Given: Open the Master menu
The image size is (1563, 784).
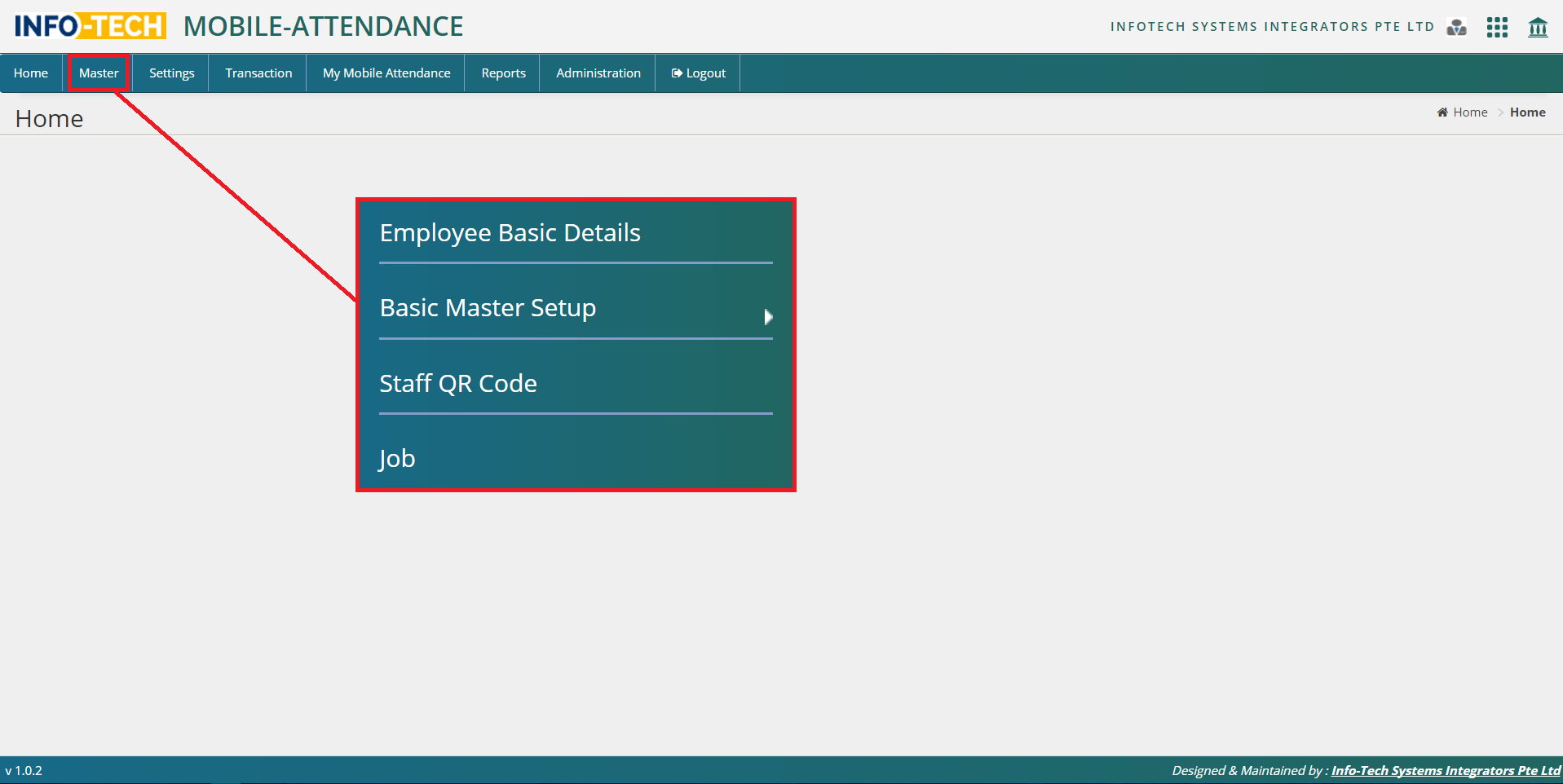Looking at the screenshot, I should [99, 73].
